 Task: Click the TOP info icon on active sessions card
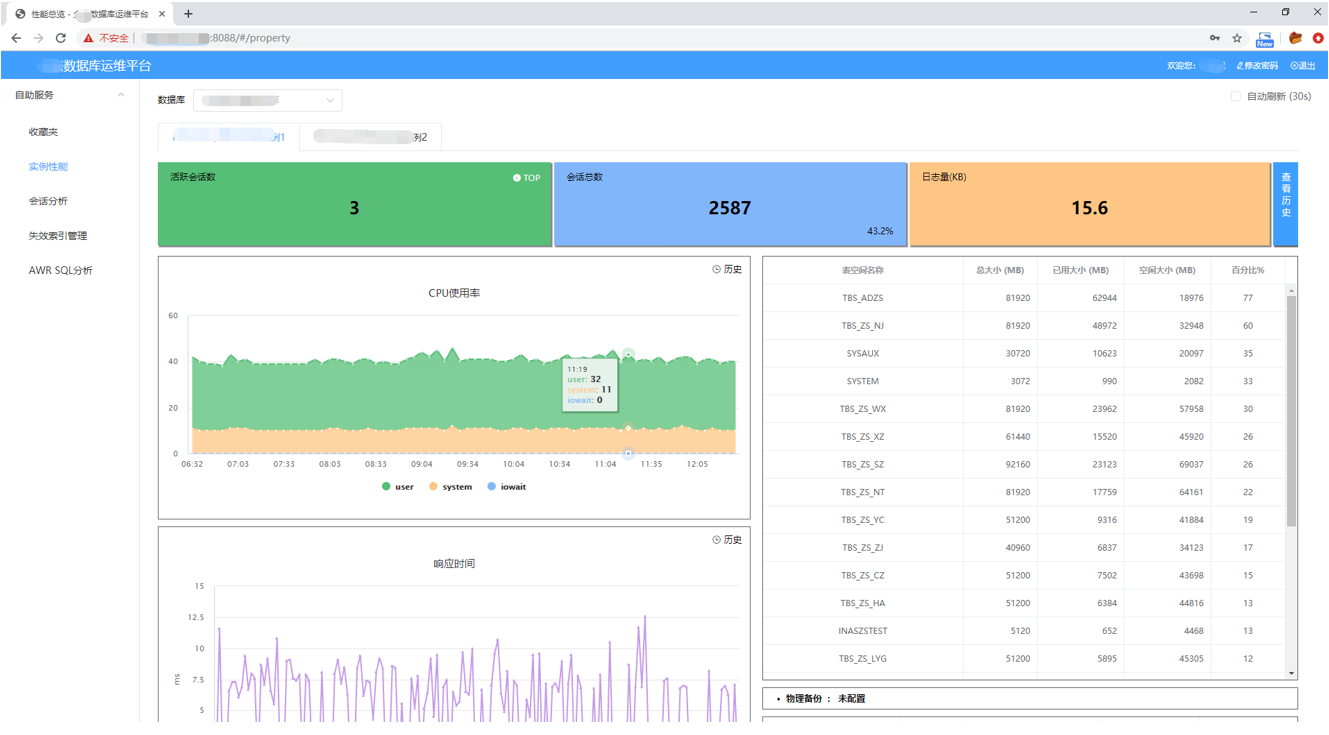[517, 178]
